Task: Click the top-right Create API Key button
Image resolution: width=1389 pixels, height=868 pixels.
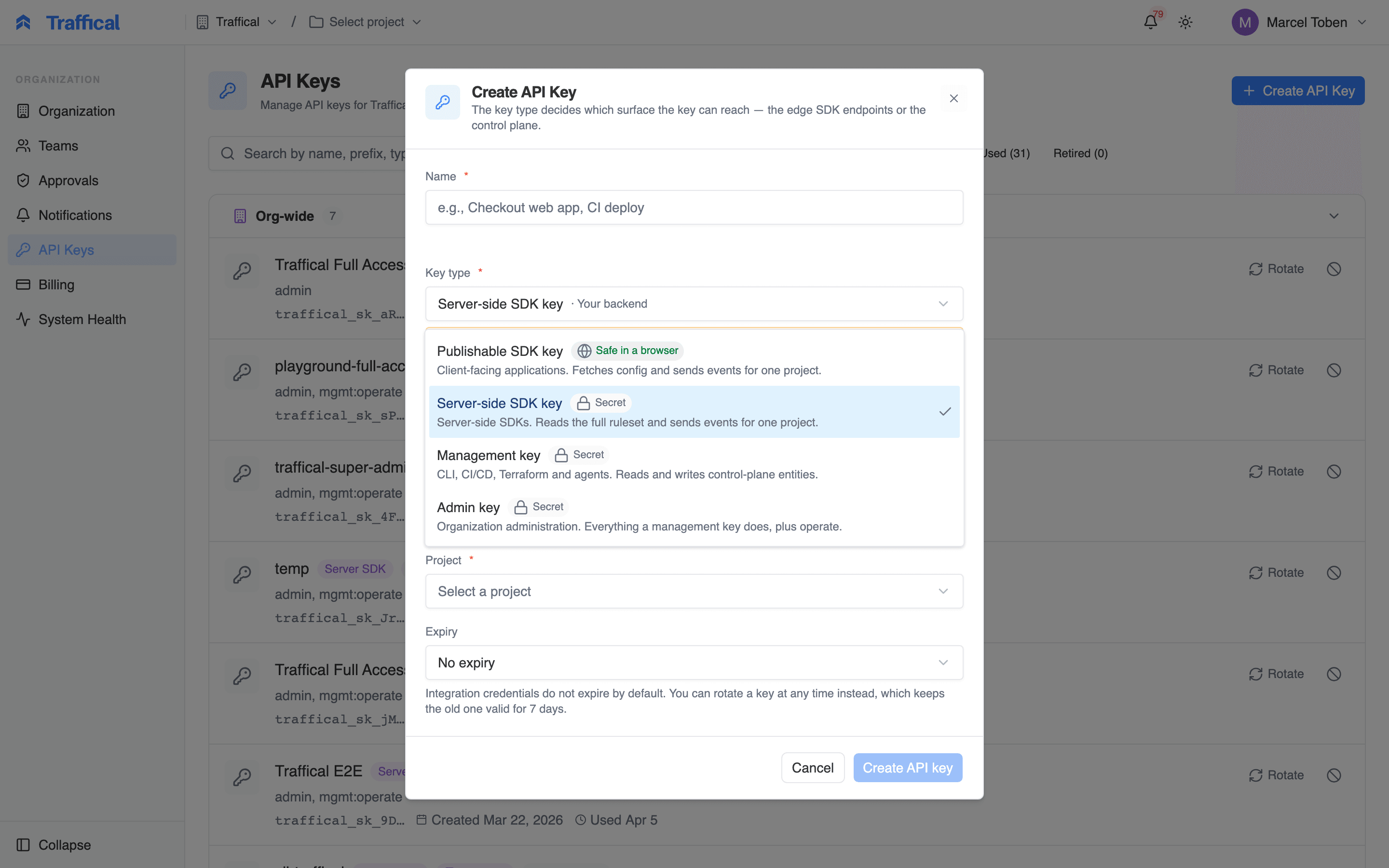Action: click(x=1298, y=91)
